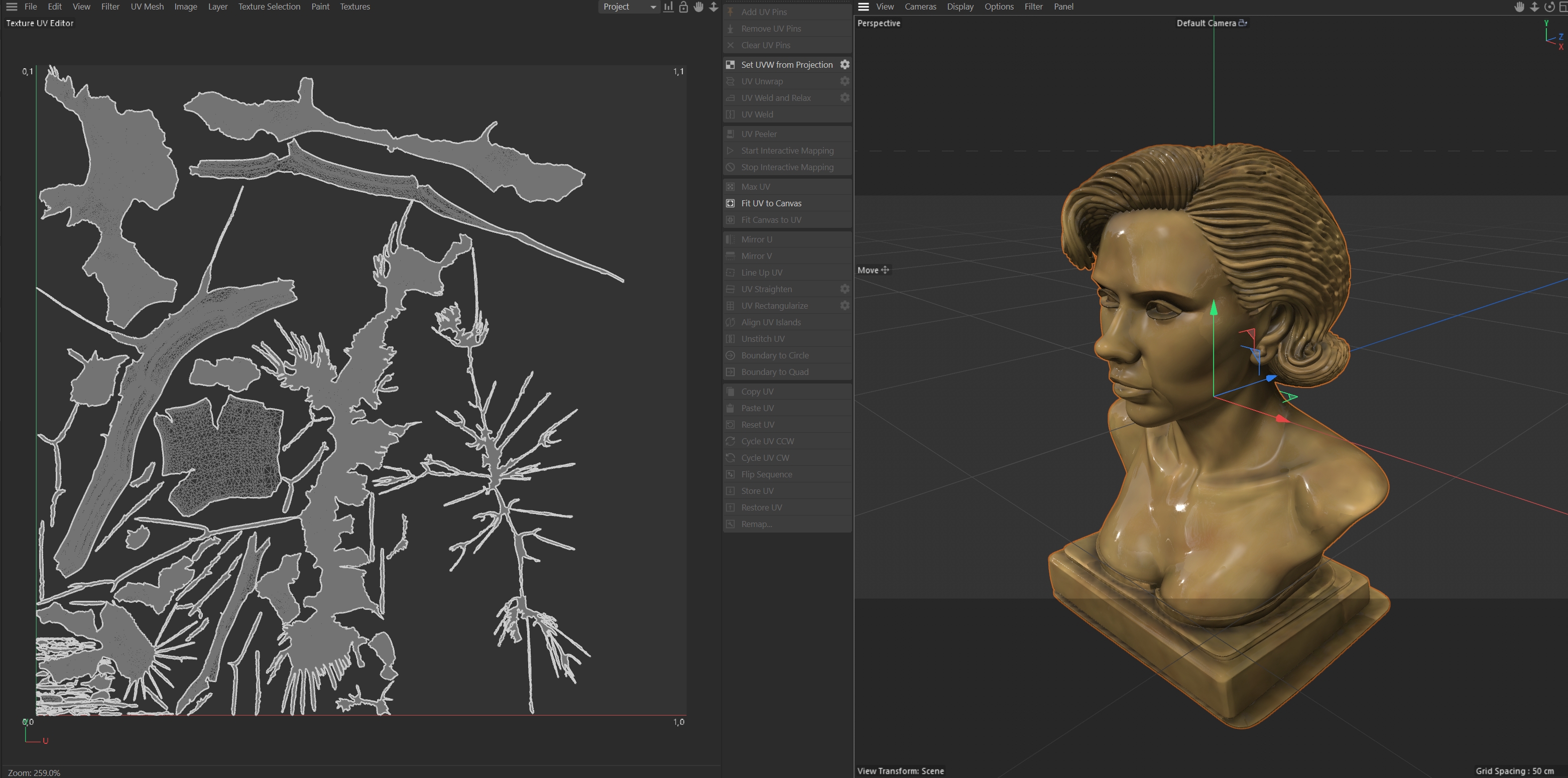1568x778 pixels.
Task: Click the viewport zoom arrows icon
Action: (x=1534, y=7)
